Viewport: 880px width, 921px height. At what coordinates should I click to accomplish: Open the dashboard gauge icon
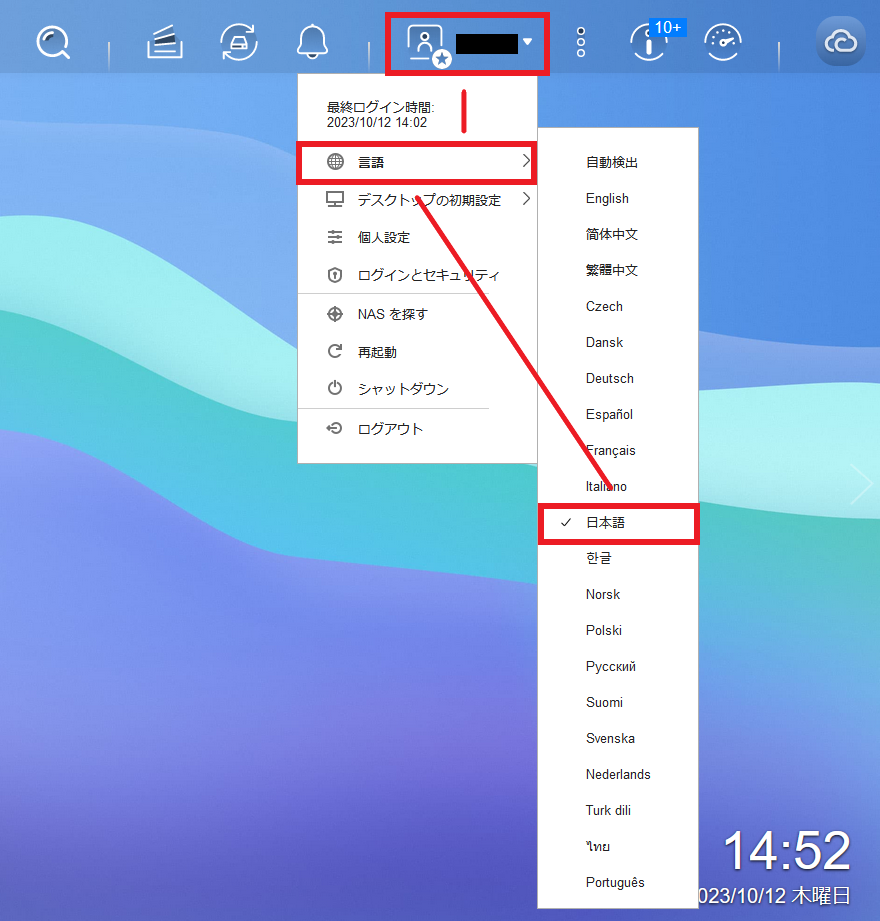723,42
